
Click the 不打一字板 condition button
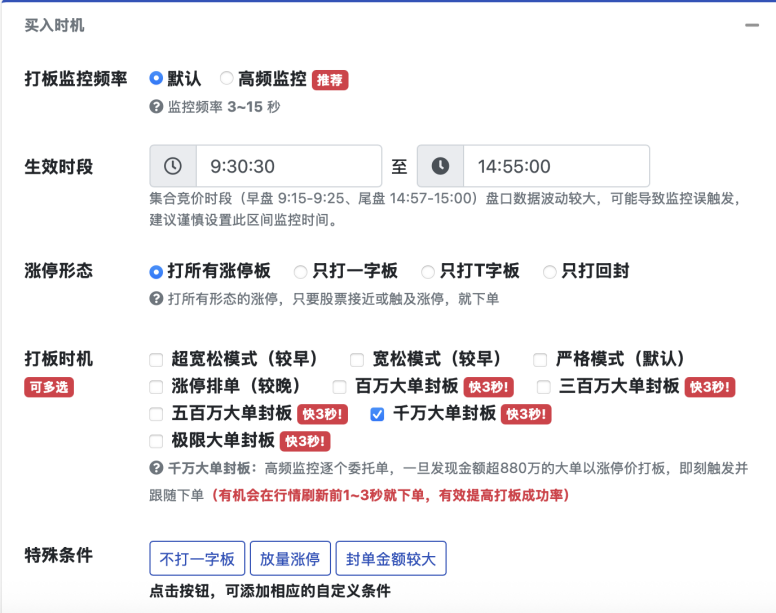[x=197, y=559]
